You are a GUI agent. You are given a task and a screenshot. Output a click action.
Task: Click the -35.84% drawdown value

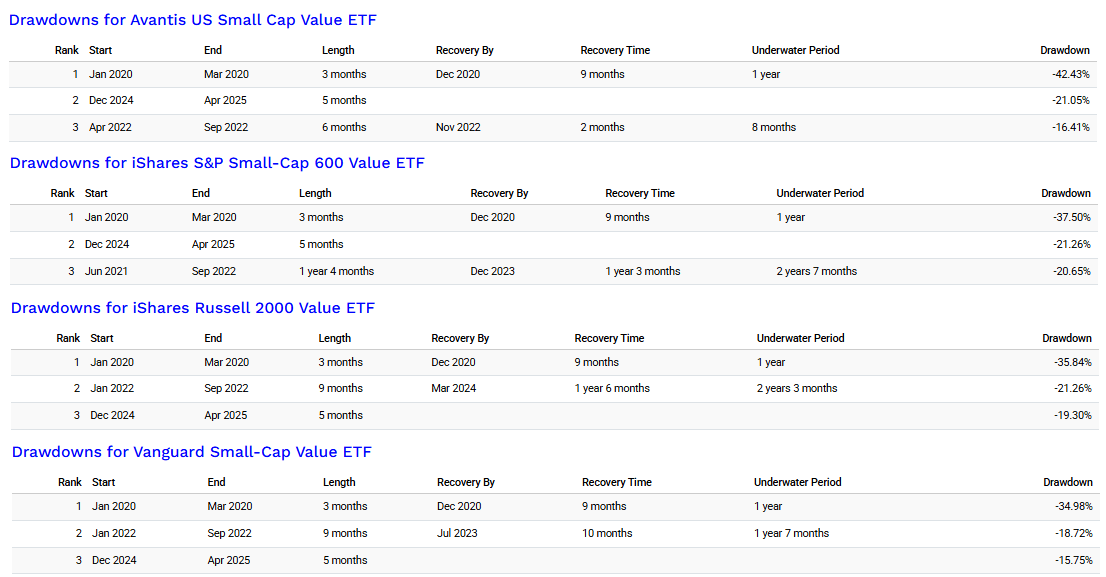[1071, 362]
